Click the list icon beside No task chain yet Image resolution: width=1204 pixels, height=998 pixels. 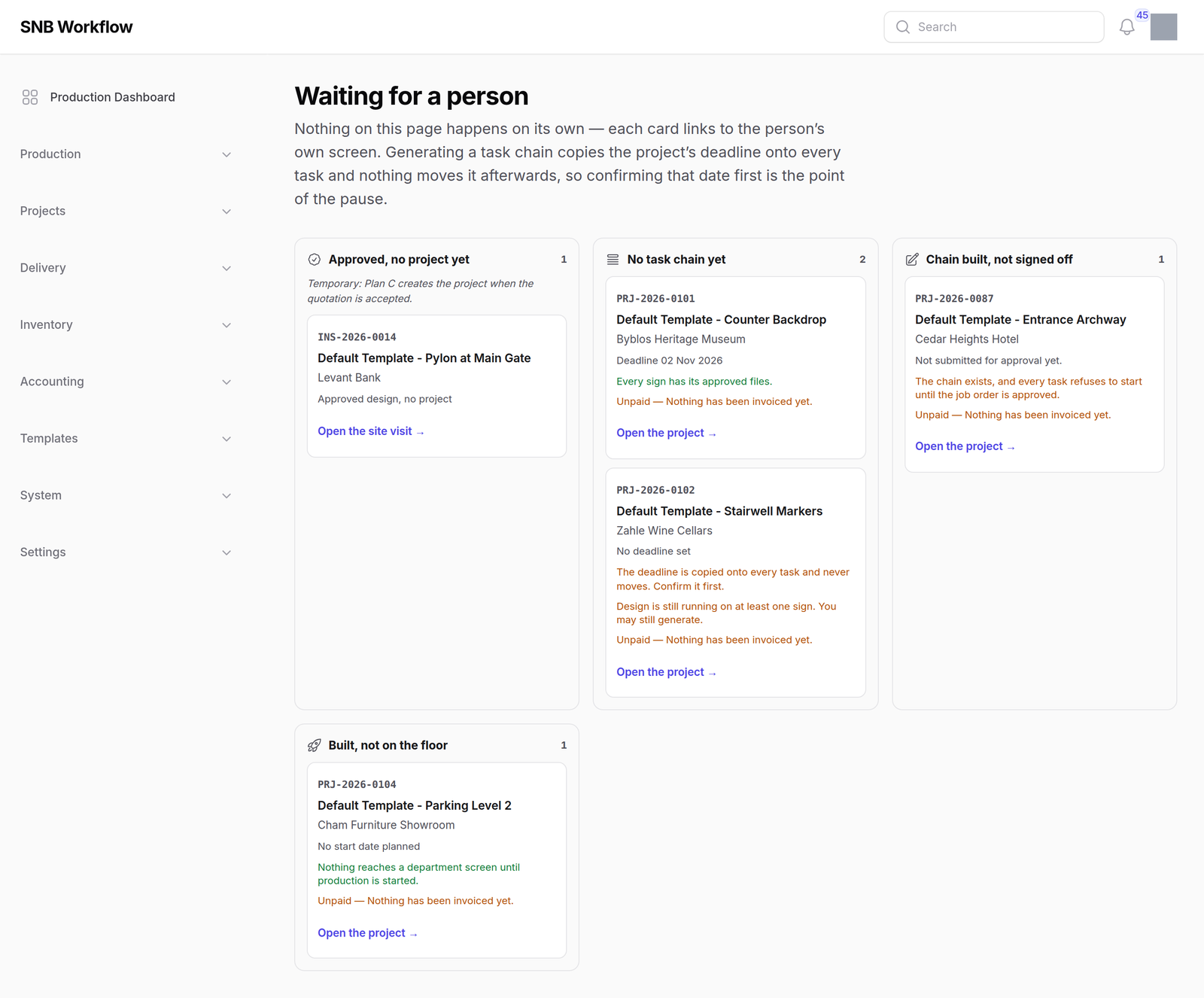[x=613, y=260]
